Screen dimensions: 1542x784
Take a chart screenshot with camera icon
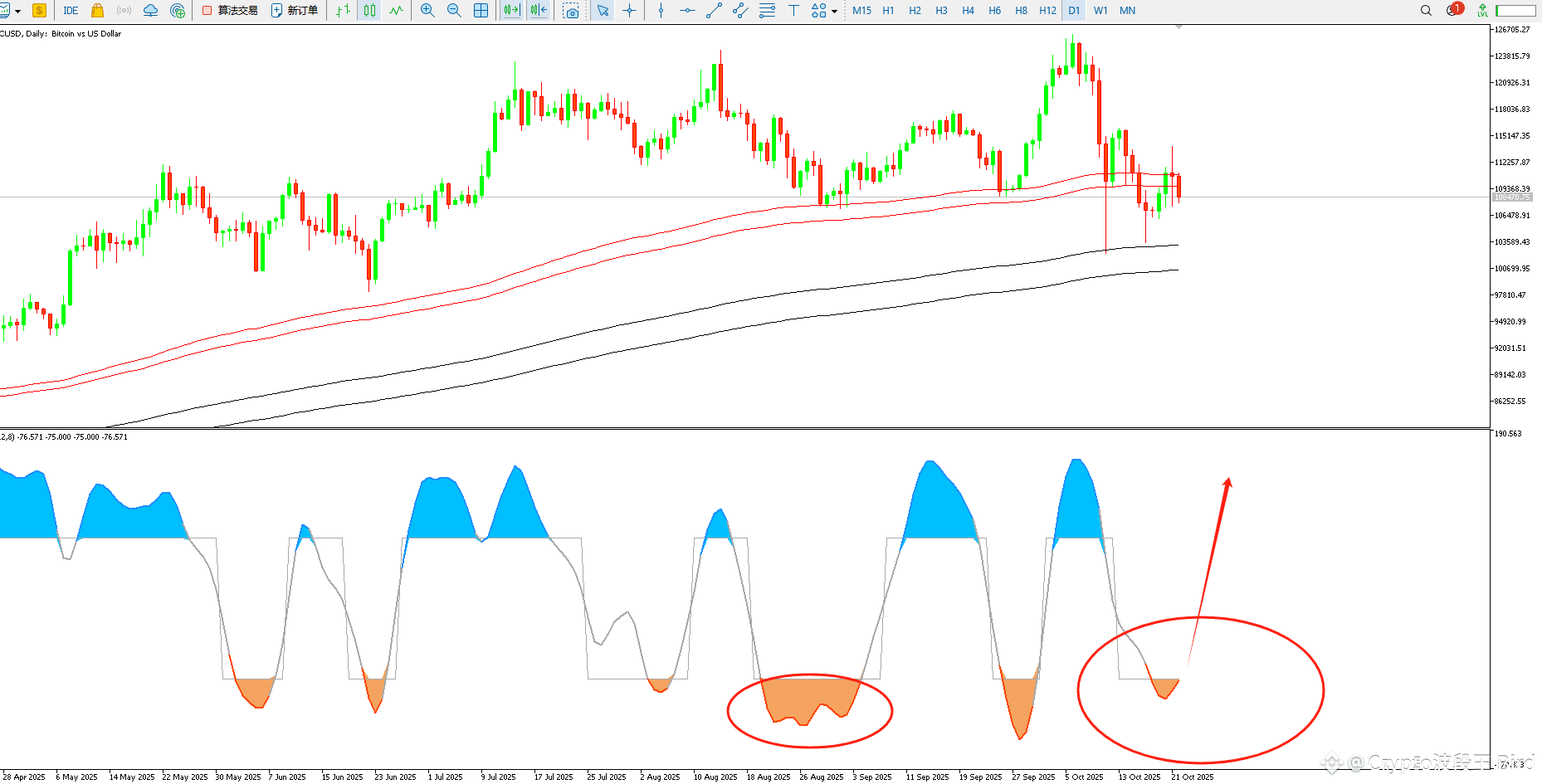(571, 11)
